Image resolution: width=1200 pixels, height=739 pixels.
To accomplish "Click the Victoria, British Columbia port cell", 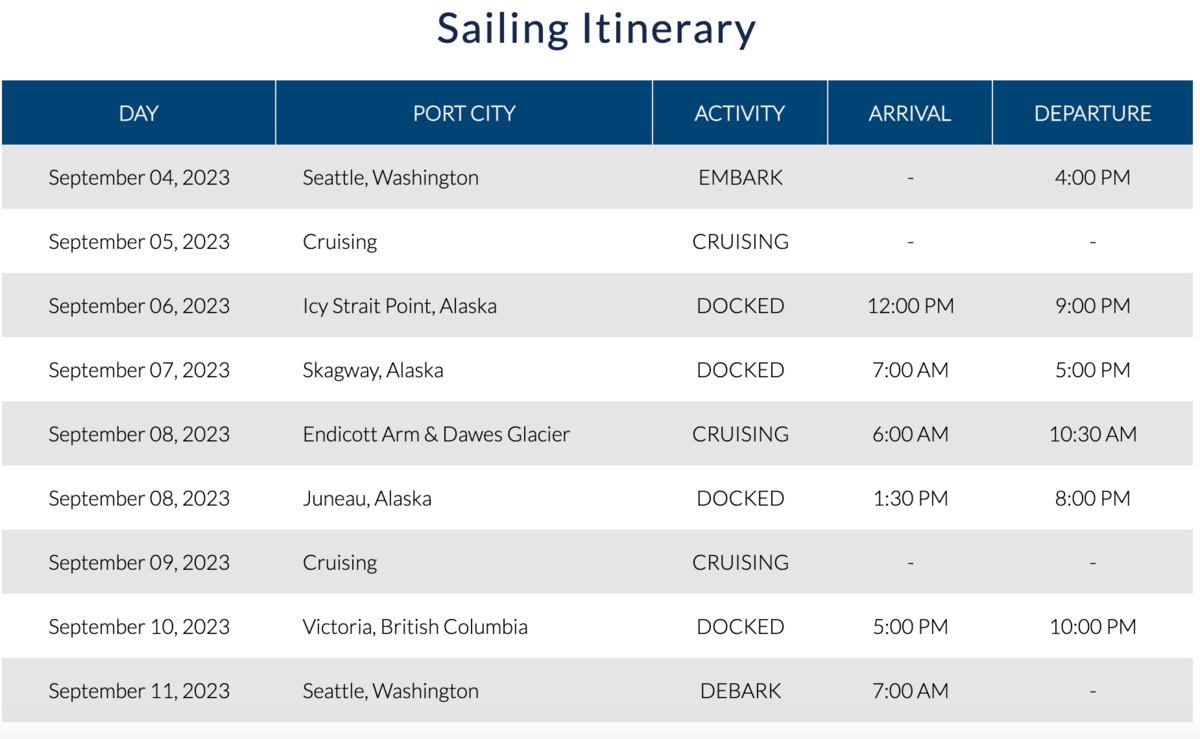I will tap(415, 627).
